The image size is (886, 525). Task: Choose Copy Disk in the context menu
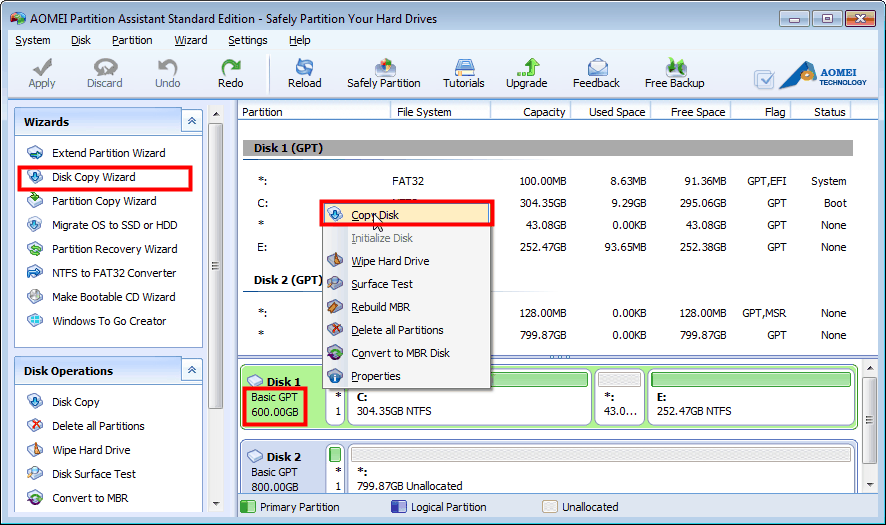coord(406,214)
